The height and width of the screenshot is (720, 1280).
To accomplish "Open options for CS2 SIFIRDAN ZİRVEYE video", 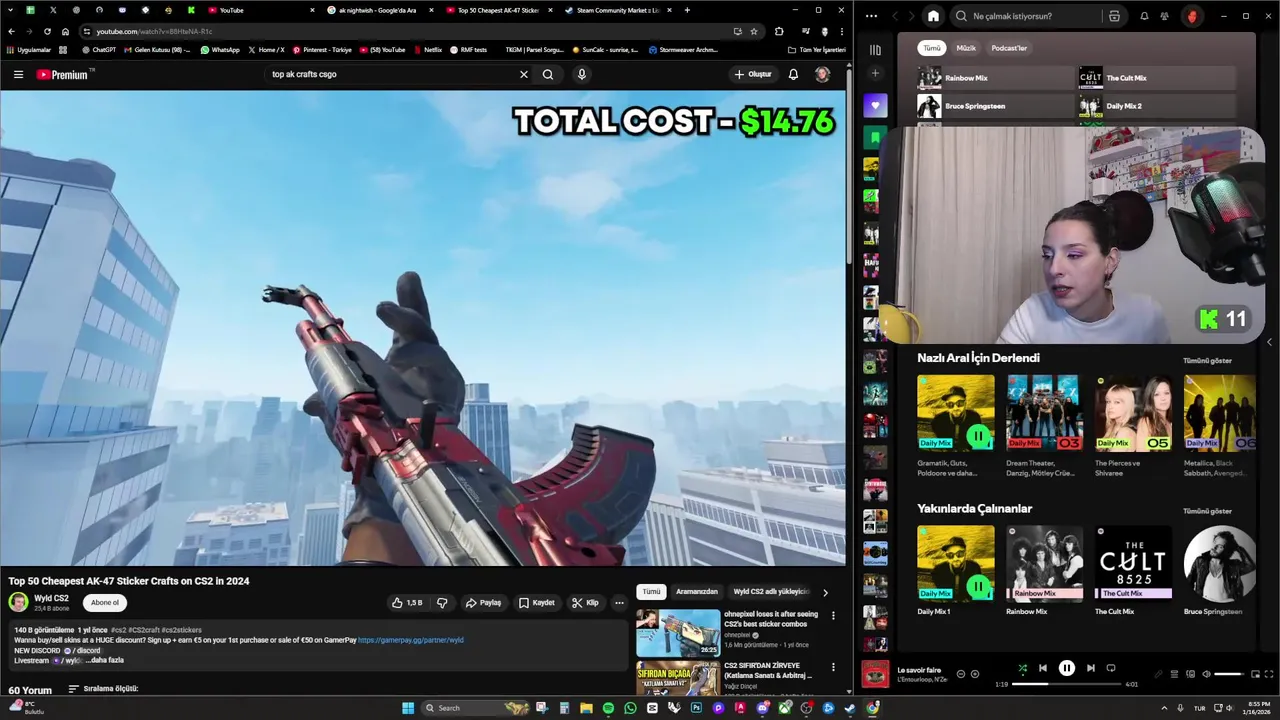I will point(833,667).
